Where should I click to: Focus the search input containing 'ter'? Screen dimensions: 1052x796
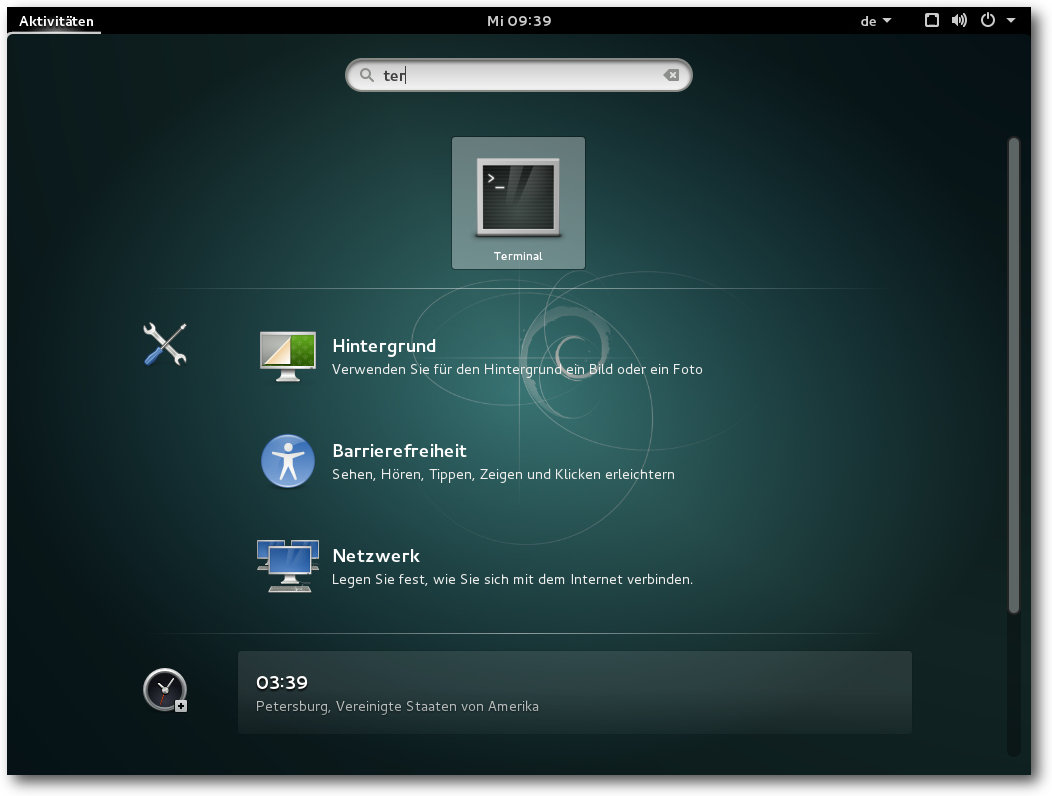coord(518,75)
